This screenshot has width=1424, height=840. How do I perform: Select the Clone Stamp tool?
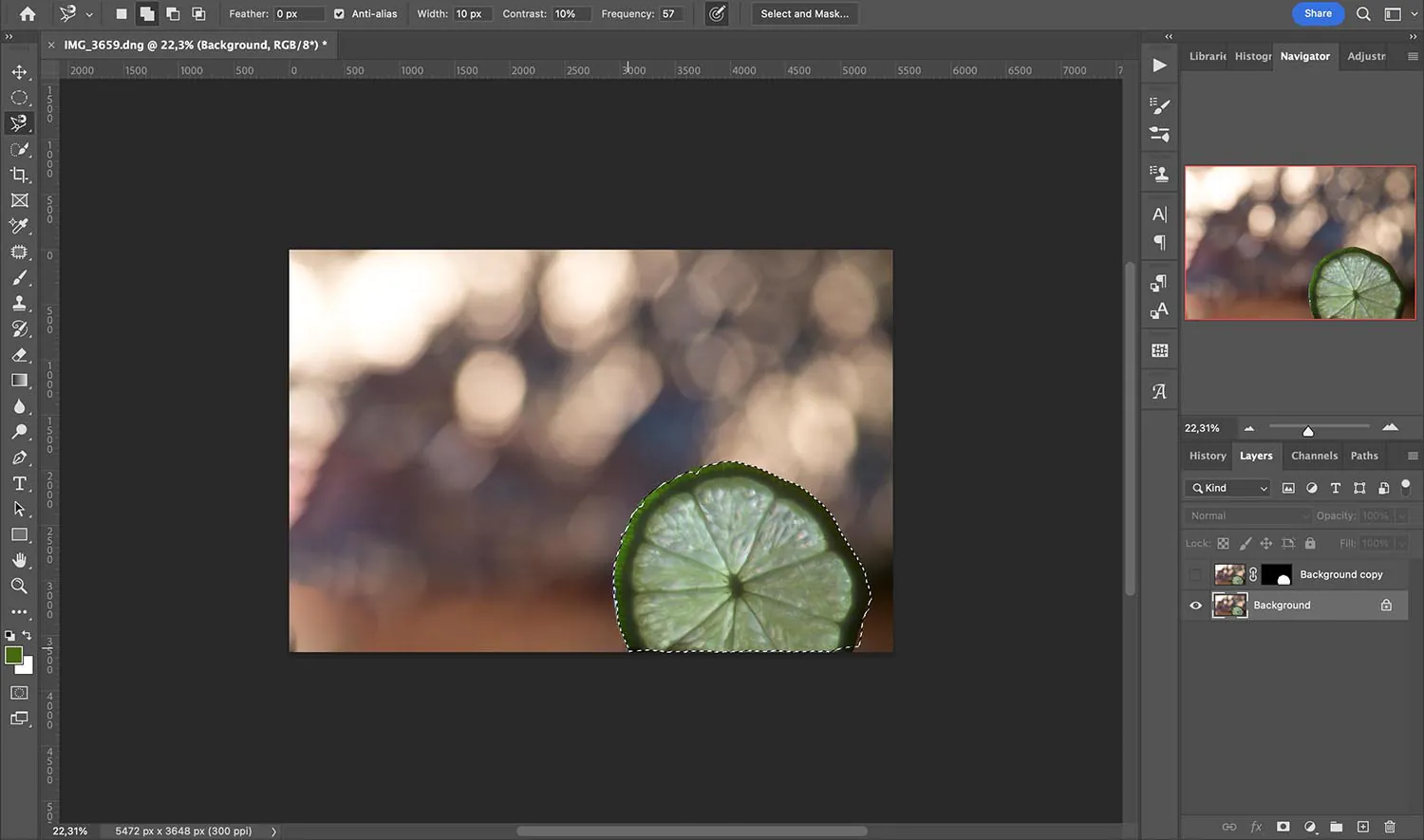tap(19, 304)
